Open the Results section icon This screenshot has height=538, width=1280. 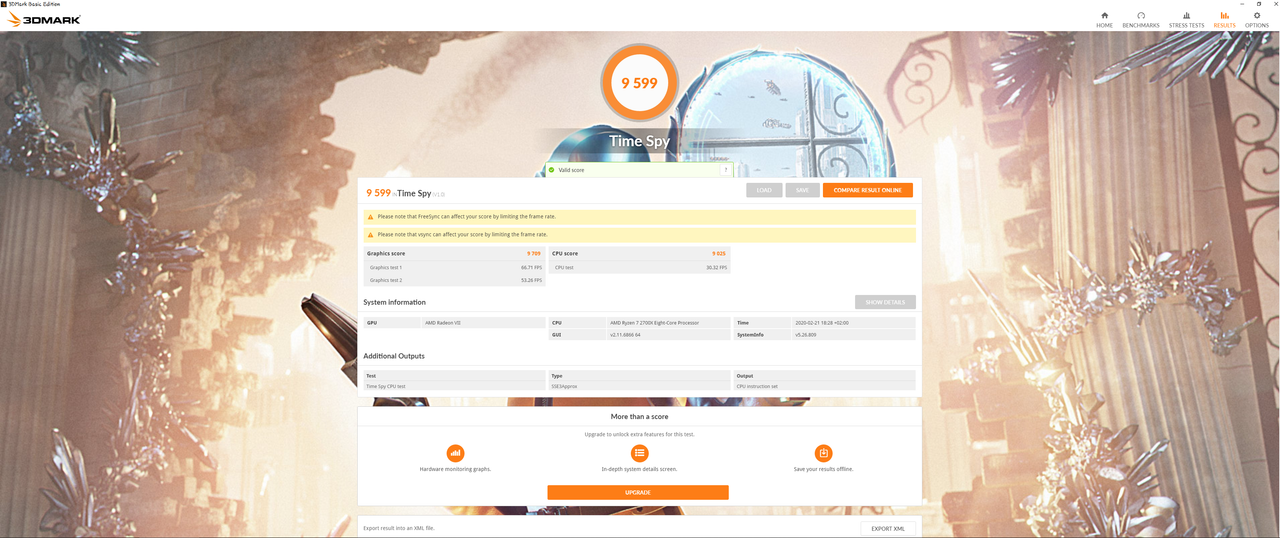coord(1224,15)
